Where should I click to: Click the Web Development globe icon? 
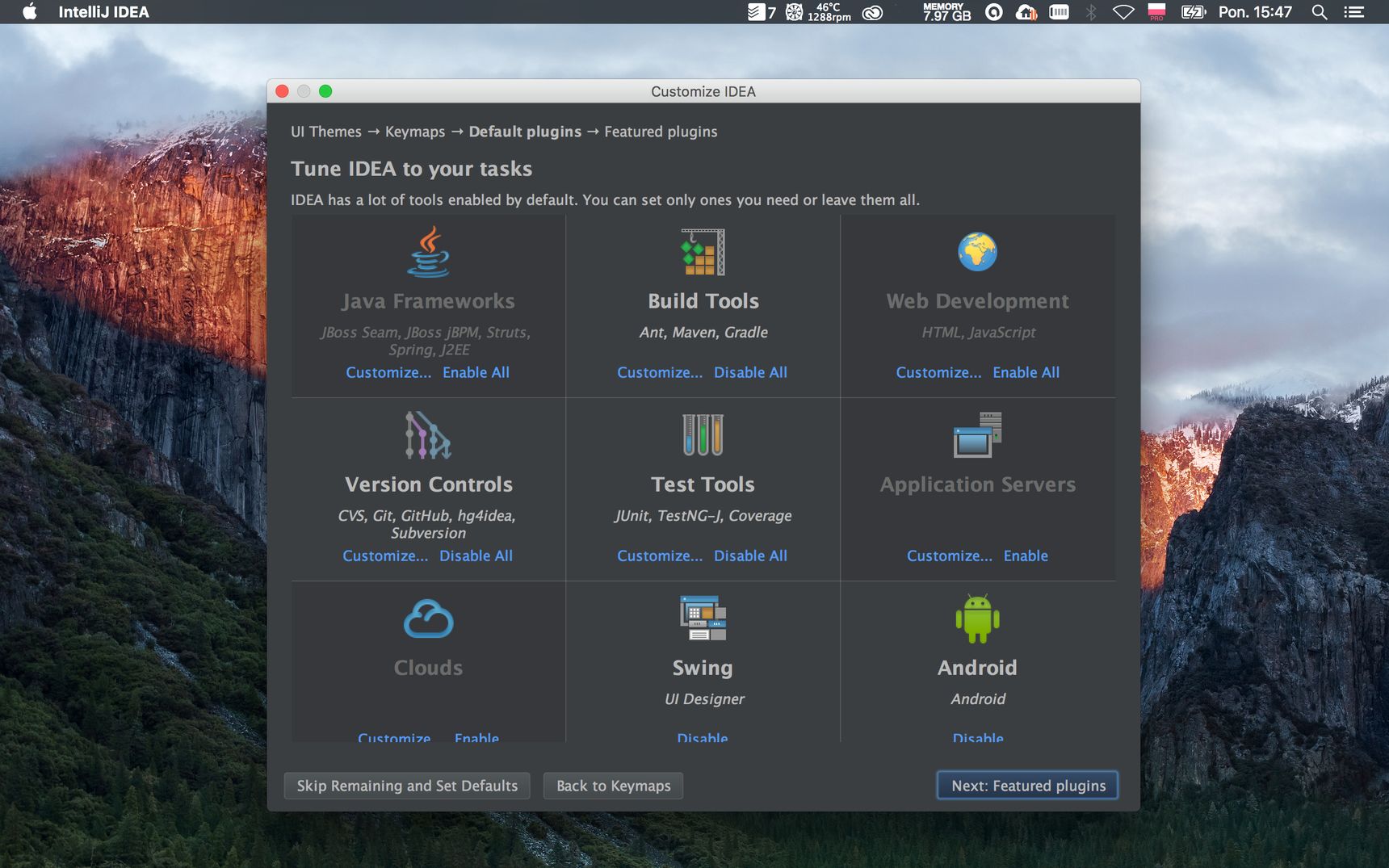pos(977,252)
